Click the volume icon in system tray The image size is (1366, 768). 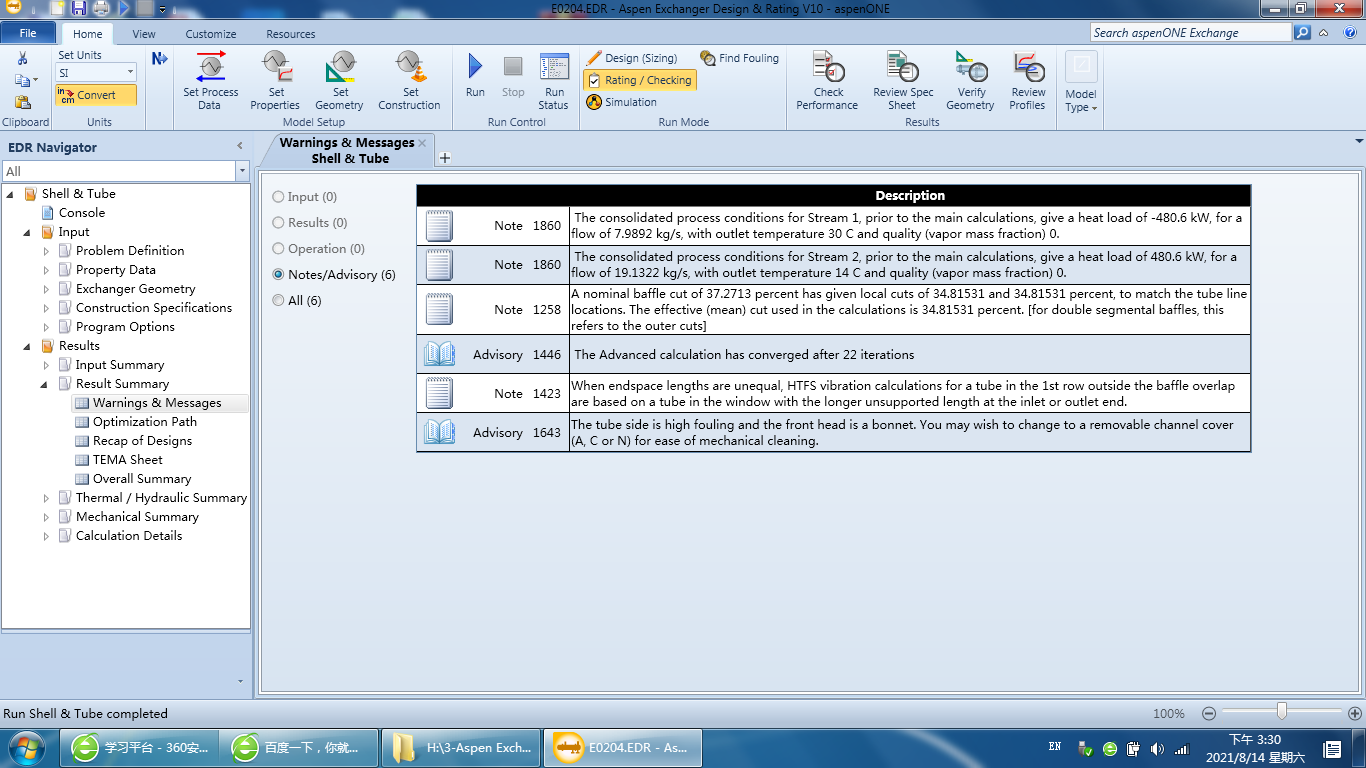[x=1157, y=748]
